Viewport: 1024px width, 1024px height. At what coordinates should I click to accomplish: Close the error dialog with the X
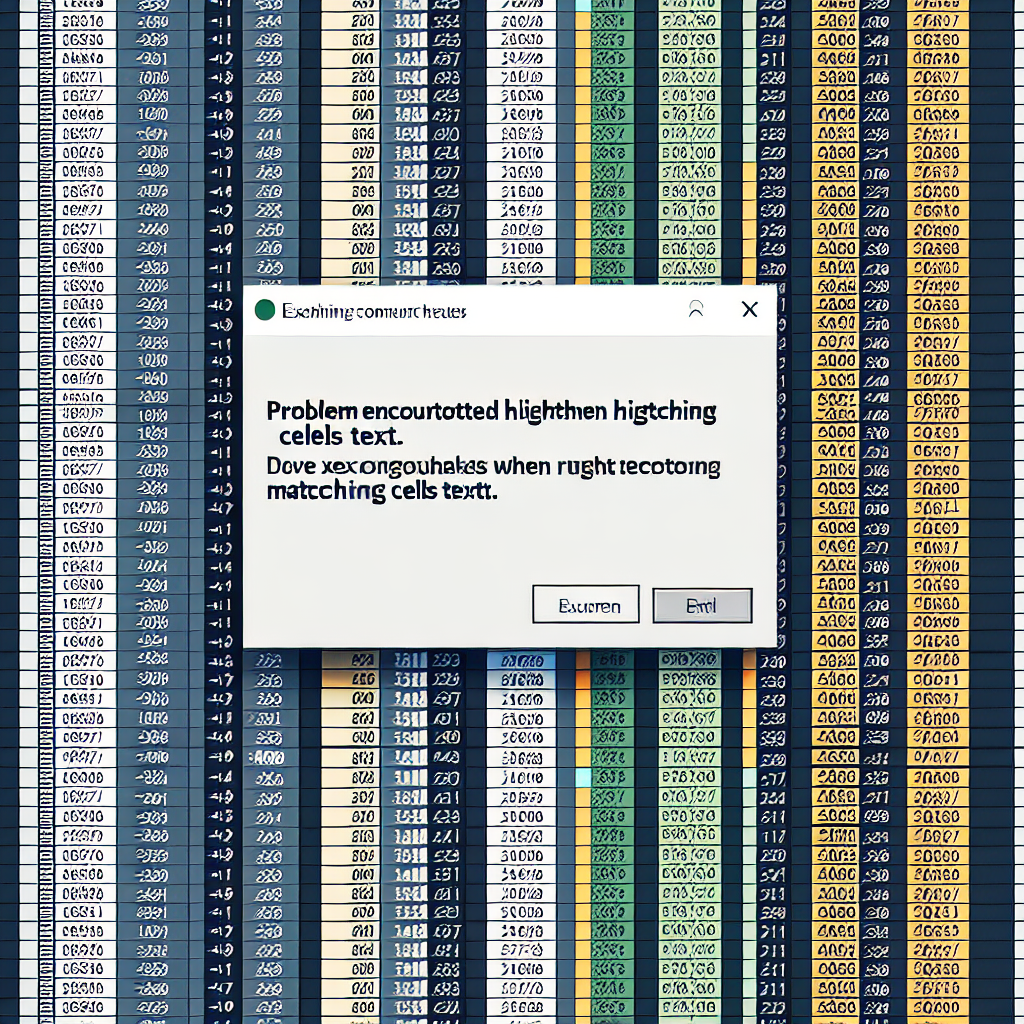[x=749, y=310]
